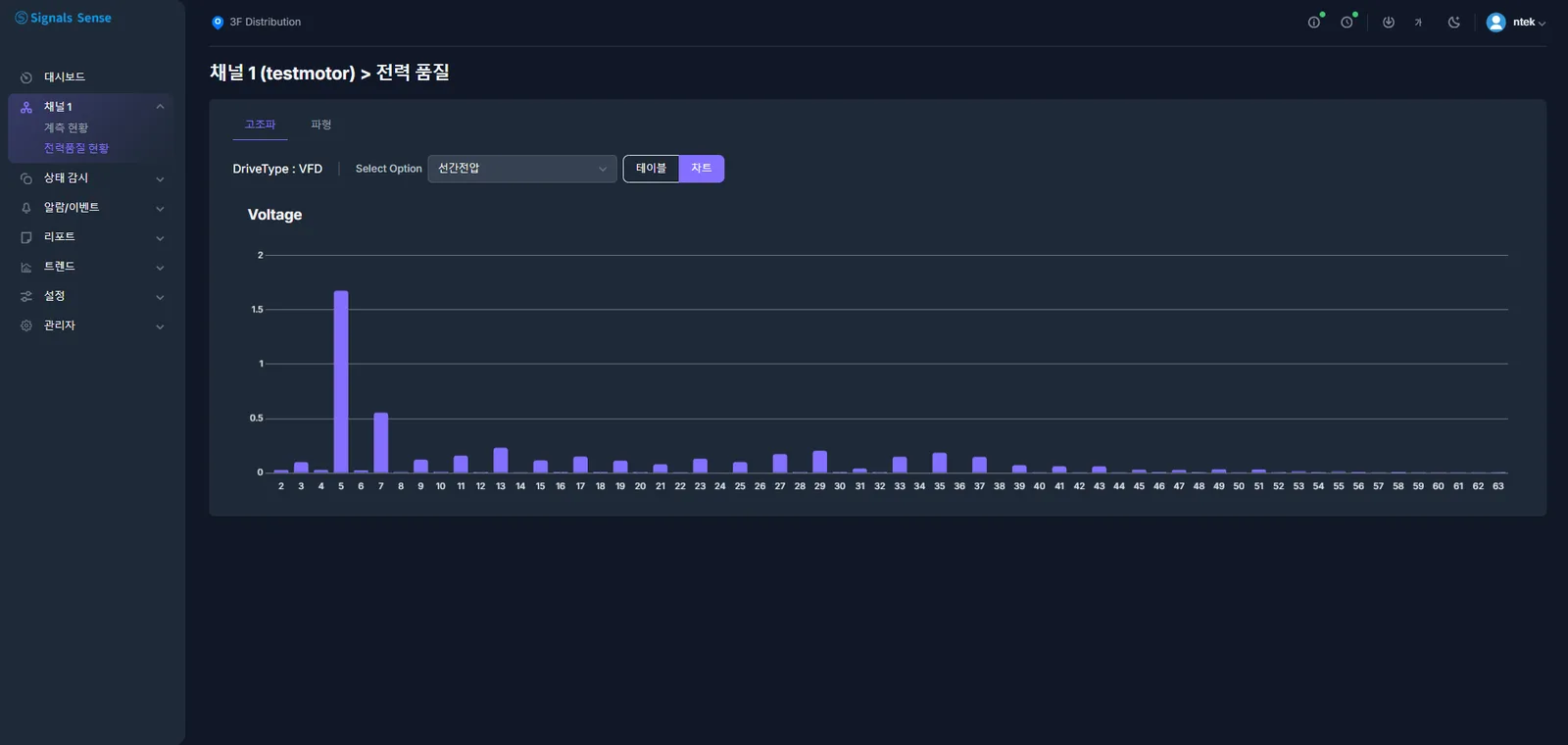Open the 대시보드 dashboard icon
Image resolution: width=1568 pixels, height=745 pixels.
(26, 77)
